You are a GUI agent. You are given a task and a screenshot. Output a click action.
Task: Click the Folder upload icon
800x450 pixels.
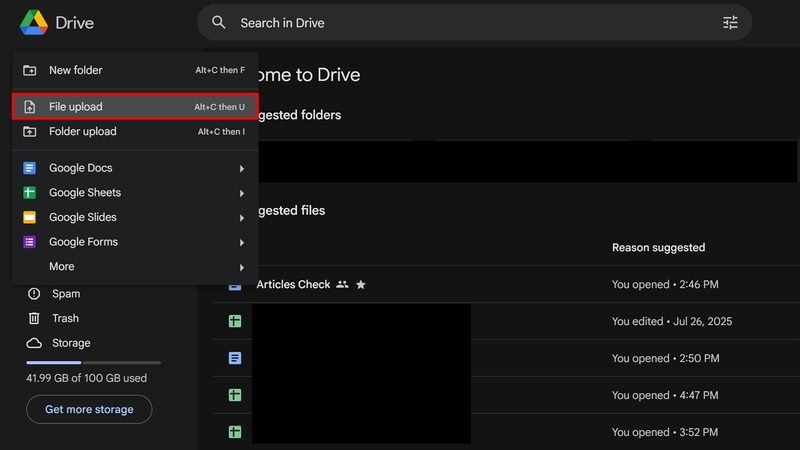pyautogui.click(x=30, y=132)
